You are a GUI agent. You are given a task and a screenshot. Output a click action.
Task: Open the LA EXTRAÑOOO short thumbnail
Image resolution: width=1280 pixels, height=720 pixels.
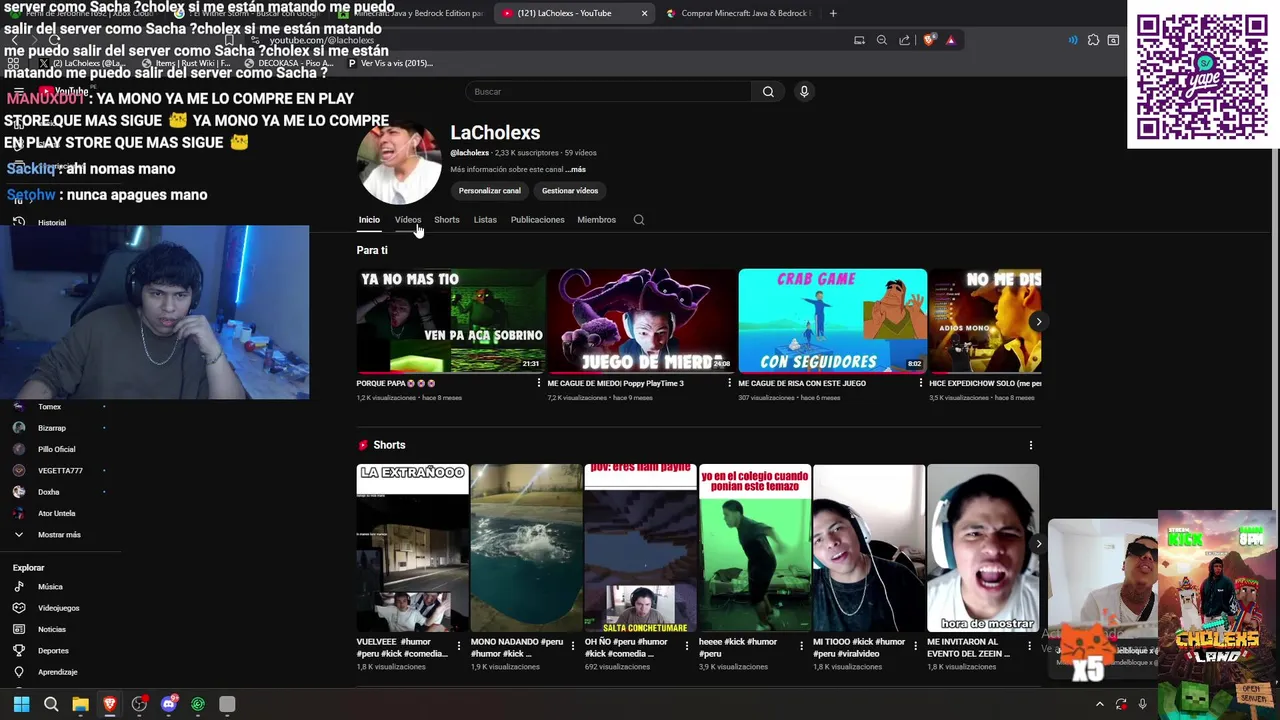(413, 548)
